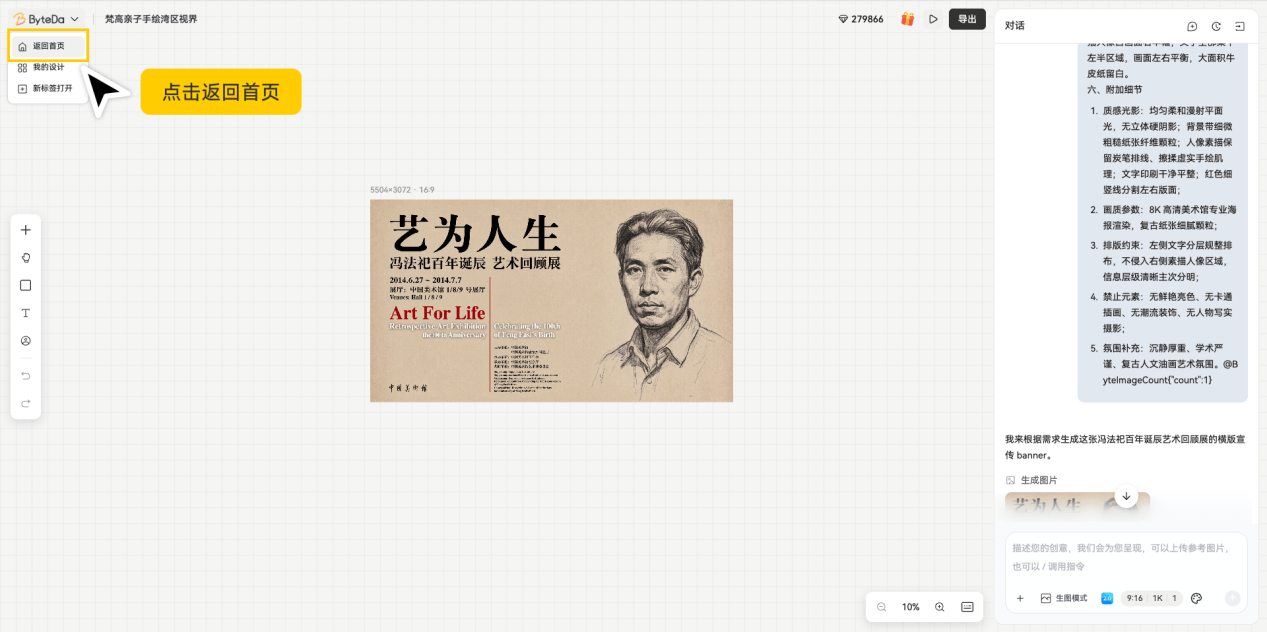Click the 导出 export button

pyautogui.click(x=967, y=19)
